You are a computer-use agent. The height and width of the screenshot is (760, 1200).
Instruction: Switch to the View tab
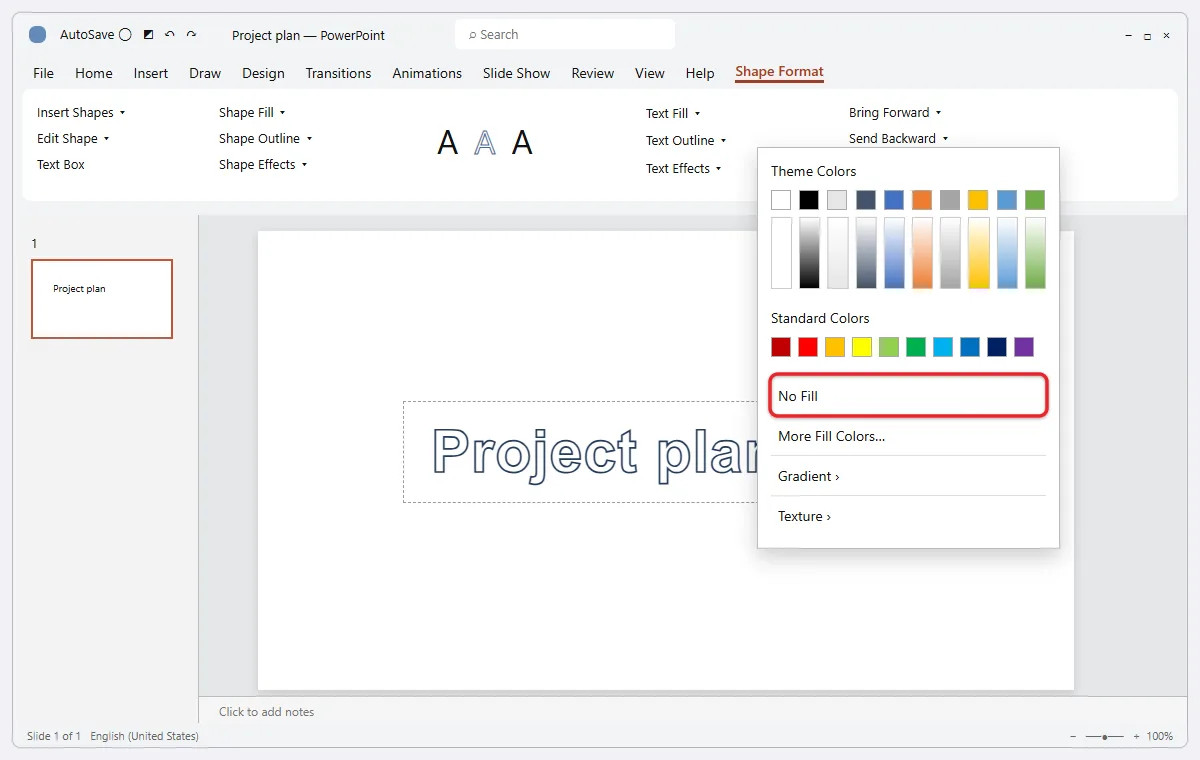point(650,73)
